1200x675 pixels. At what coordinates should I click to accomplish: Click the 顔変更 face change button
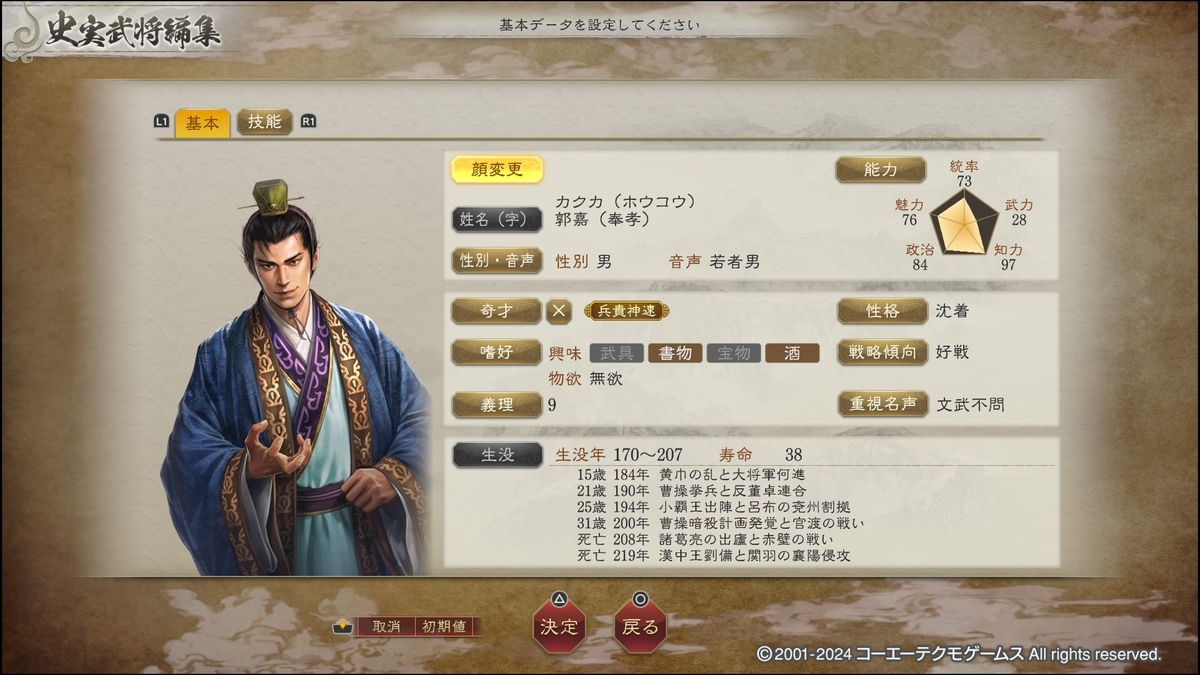(497, 169)
